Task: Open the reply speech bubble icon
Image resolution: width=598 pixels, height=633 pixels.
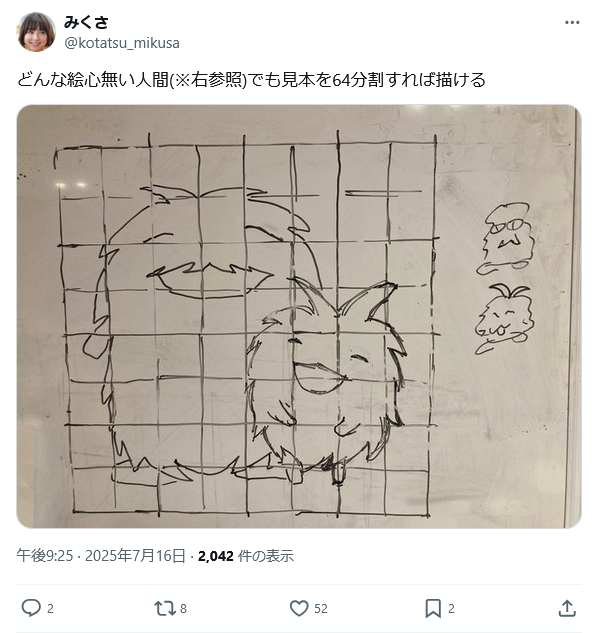Action: click(x=31, y=608)
